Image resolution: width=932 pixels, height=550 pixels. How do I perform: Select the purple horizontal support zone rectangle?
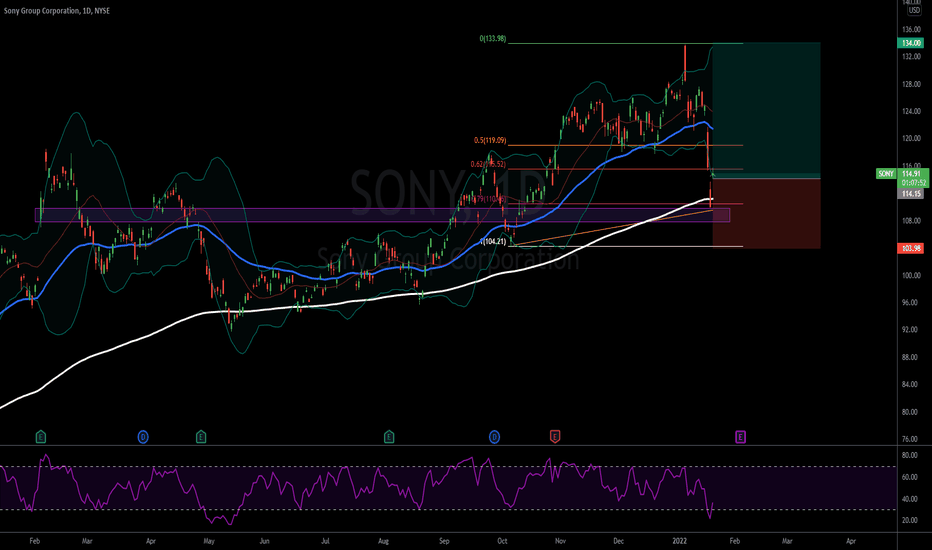tap(382, 215)
